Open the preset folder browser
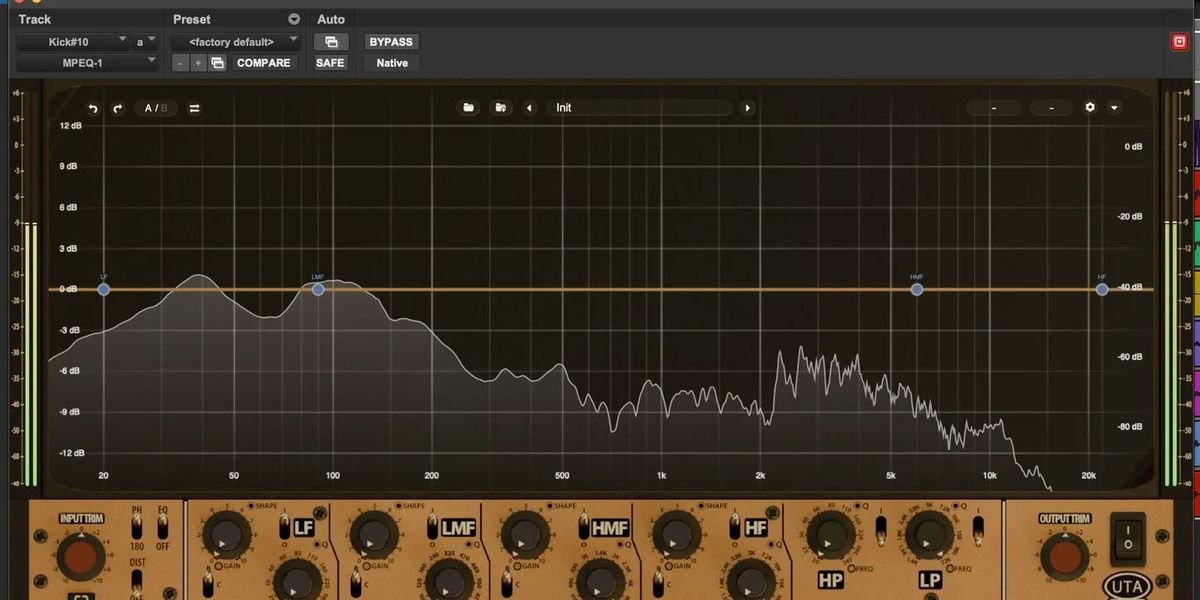This screenshot has width=1200, height=600. 468,107
